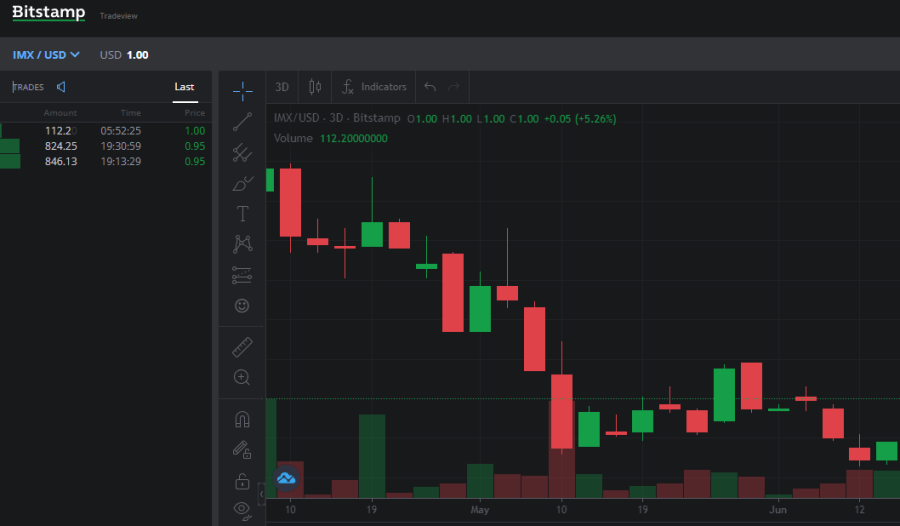Open the IMX / USD pair dropdown

[x=46, y=55]
